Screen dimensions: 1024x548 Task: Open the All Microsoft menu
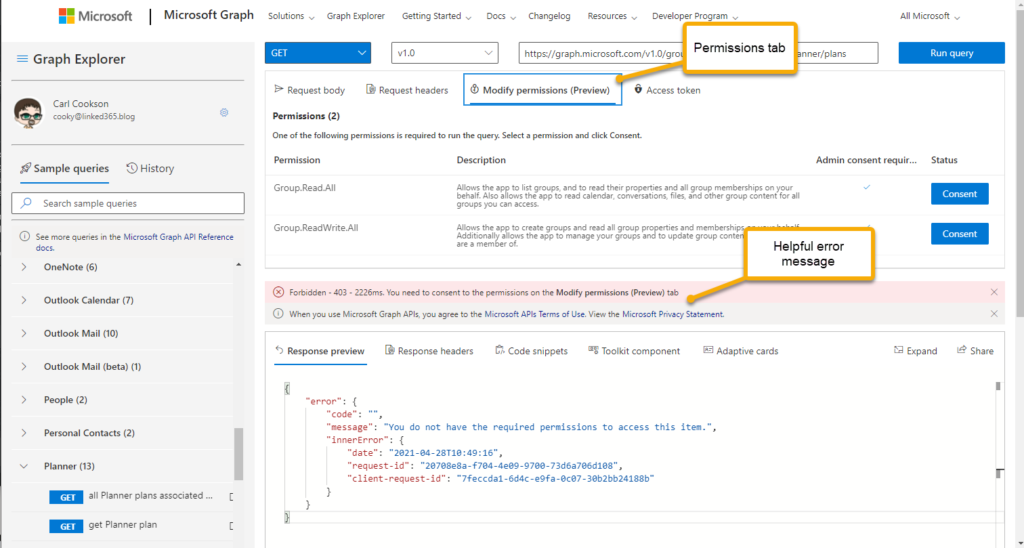(x=930, y=16)
